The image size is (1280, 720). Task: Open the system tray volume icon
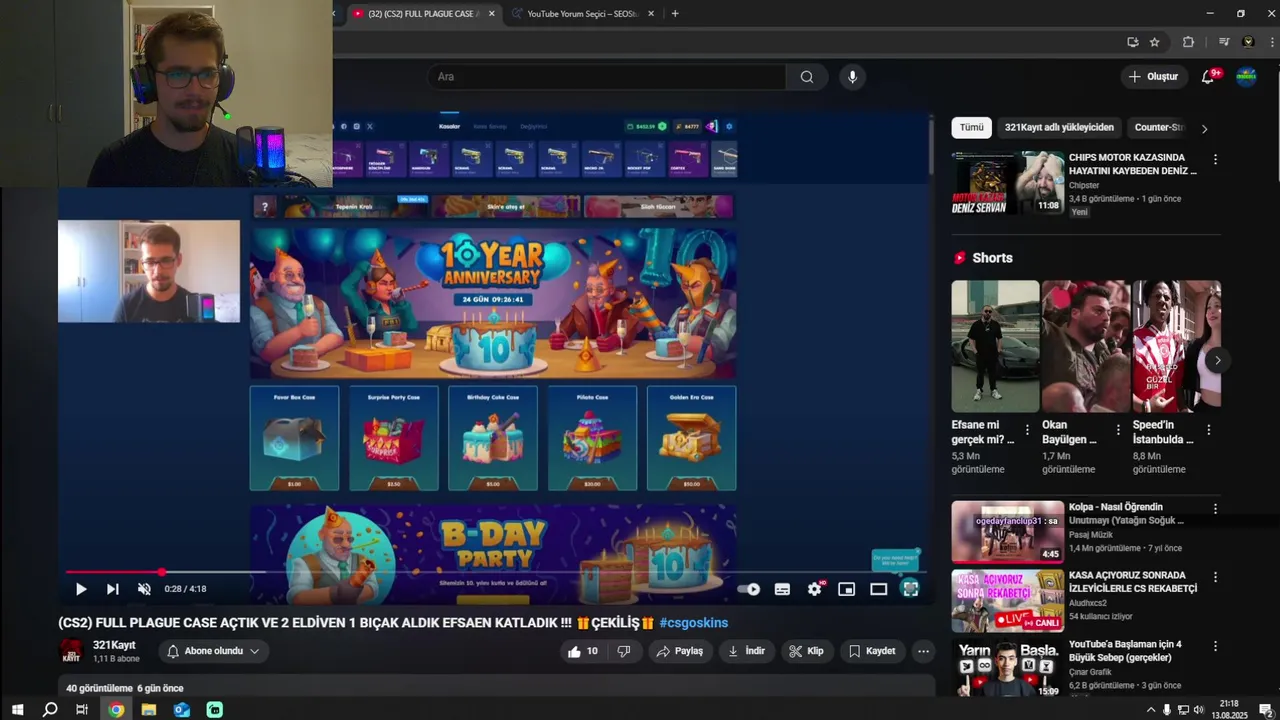tap(1199, 710)
